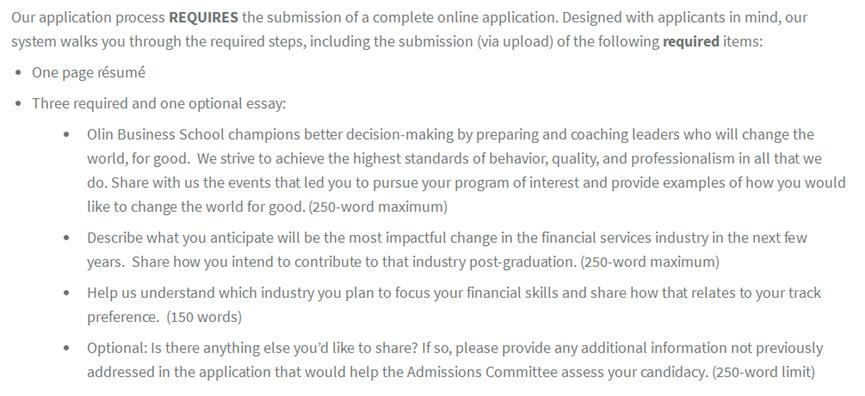
Task: Click the bullet before Optional essay prompt
Action: pyautogui.click(x=67, y=349)
